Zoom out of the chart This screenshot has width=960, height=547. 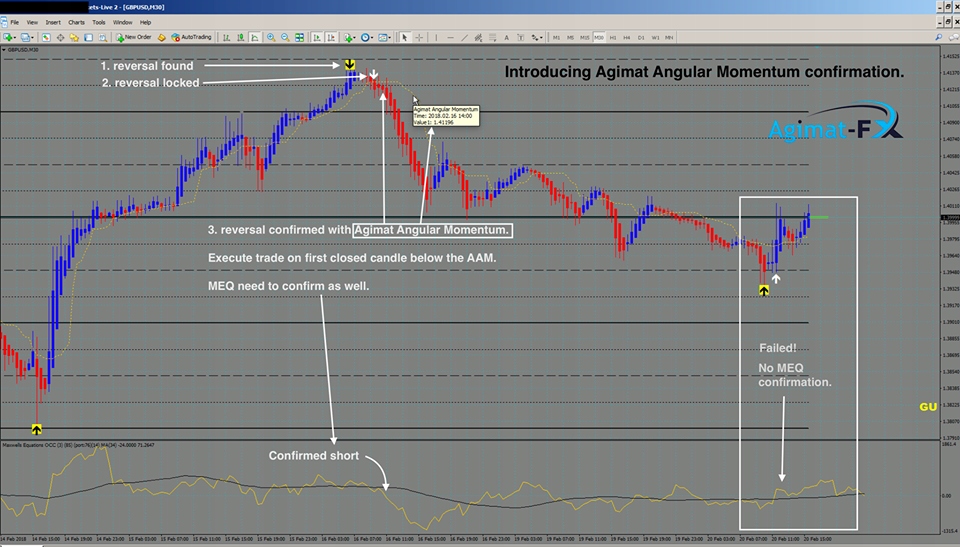[x=285, y=37]
